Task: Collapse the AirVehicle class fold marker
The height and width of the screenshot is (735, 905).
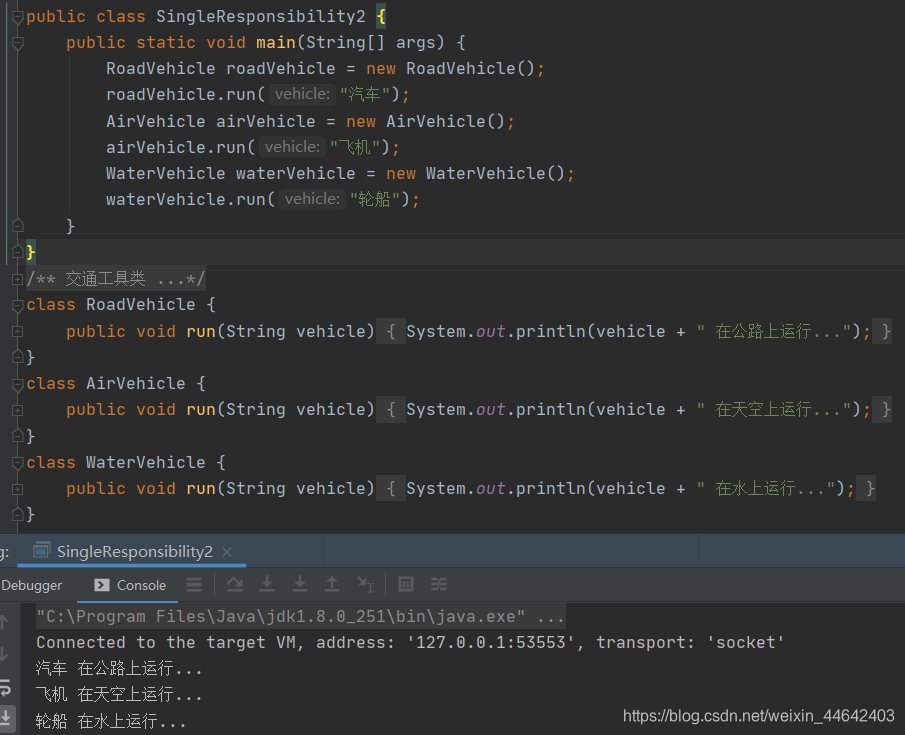Action: [x=17, y=384]
